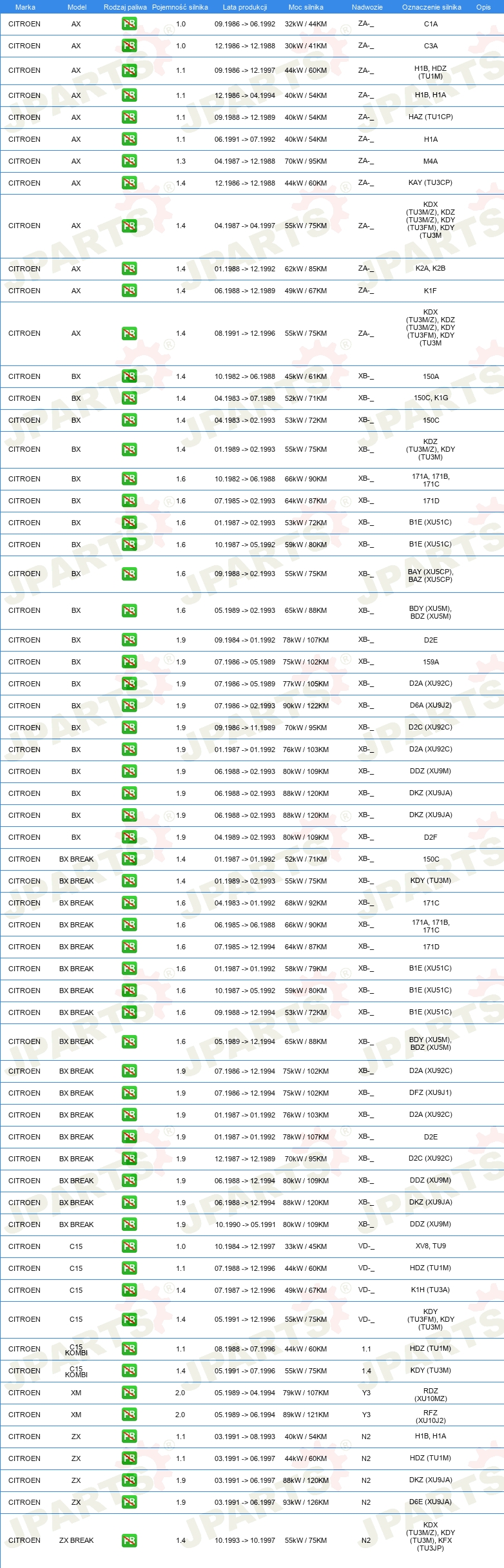Viewport: 504px width, 1568px height.
Task: Select the fuel icon for engine K1F
Action: 130,291
